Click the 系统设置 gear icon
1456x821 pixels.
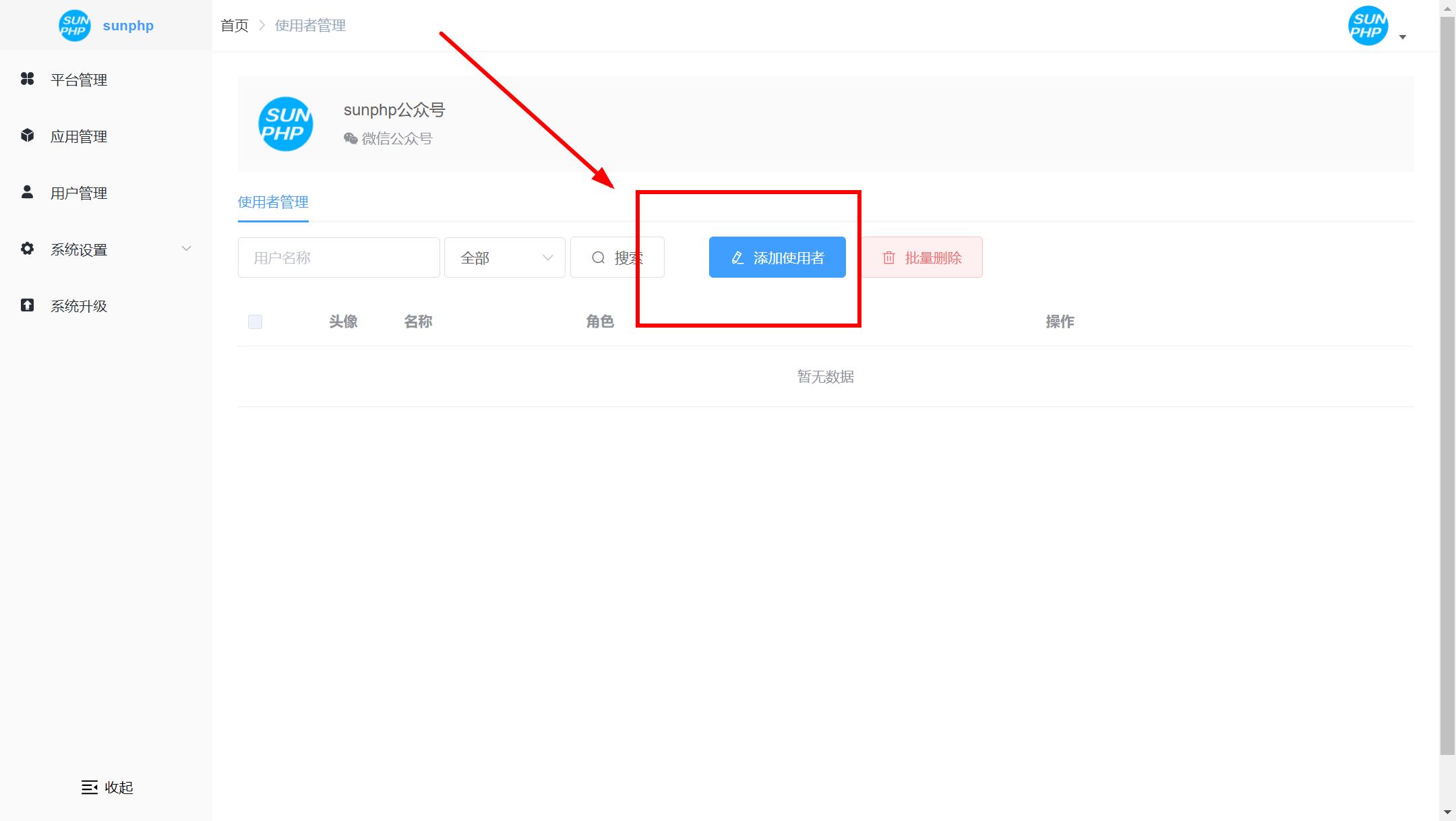(27, 249)
